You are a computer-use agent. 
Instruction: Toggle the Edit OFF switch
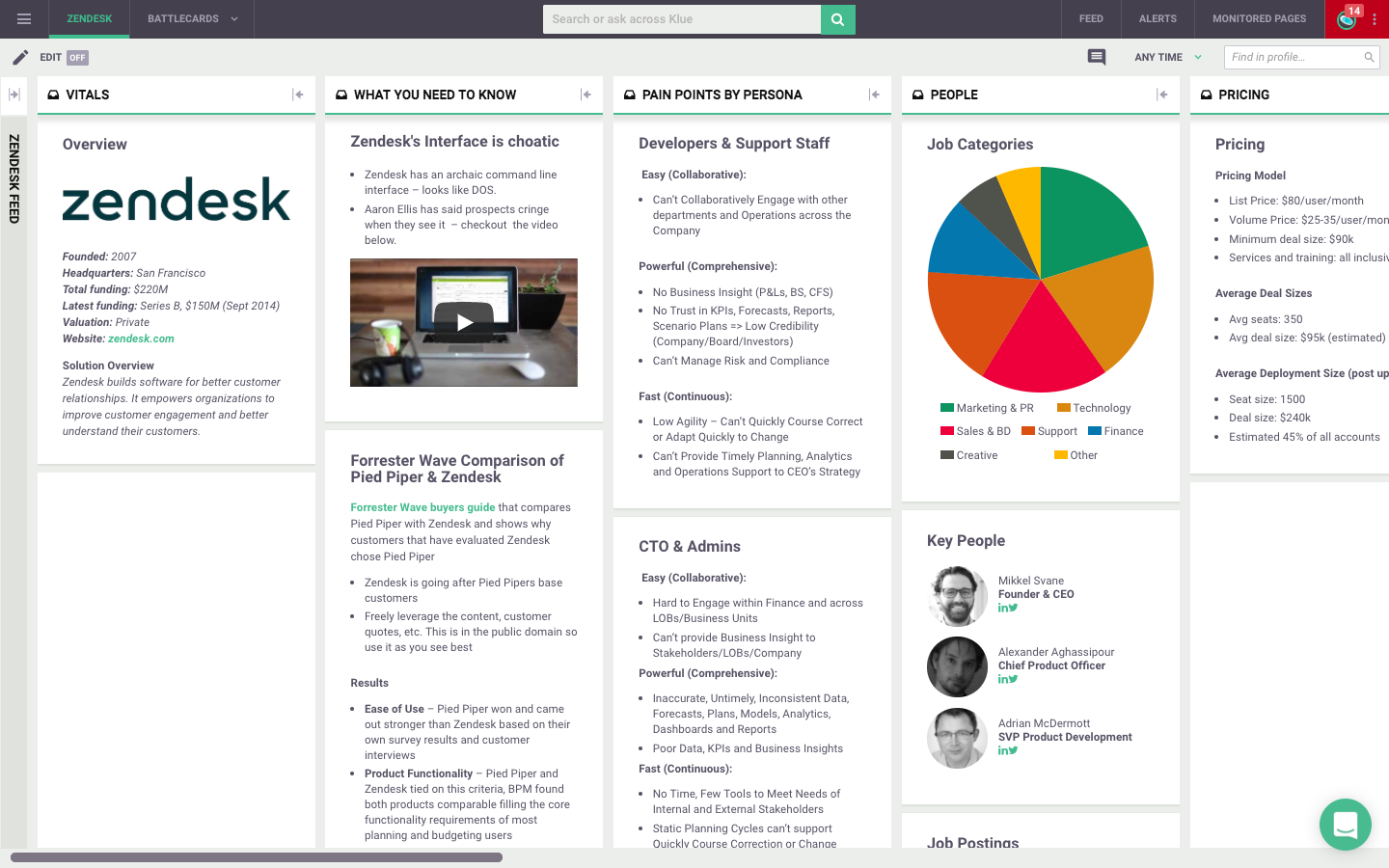pos(78,57)
